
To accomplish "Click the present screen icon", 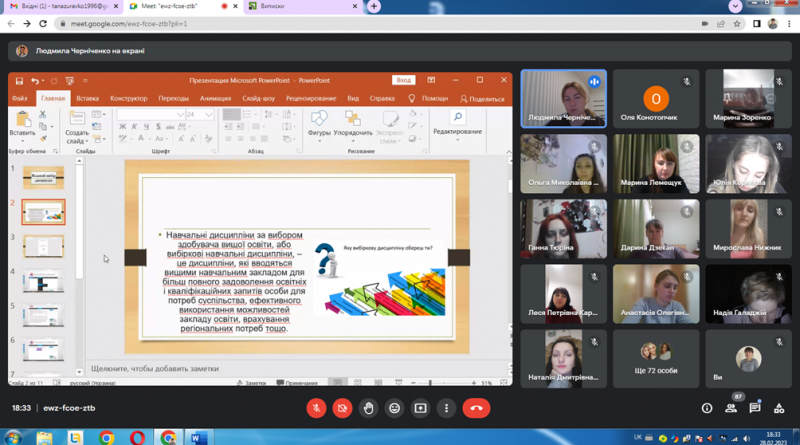I will (420, 408).
